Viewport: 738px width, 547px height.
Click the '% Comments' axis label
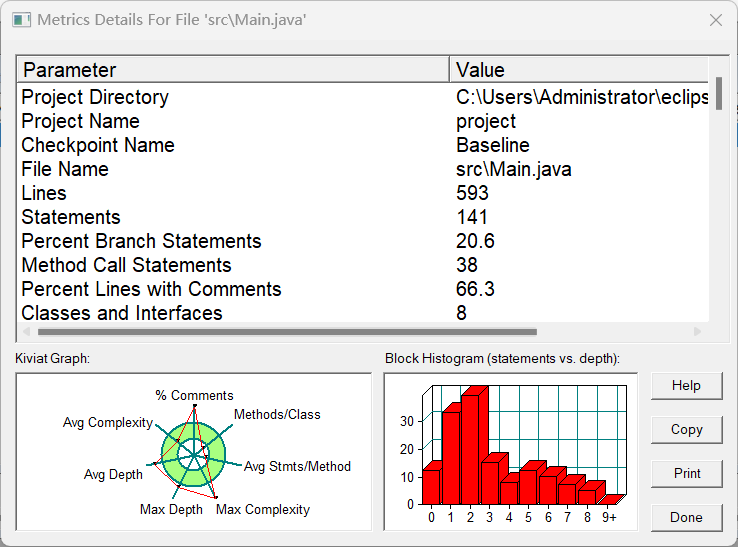coord(194,395)
